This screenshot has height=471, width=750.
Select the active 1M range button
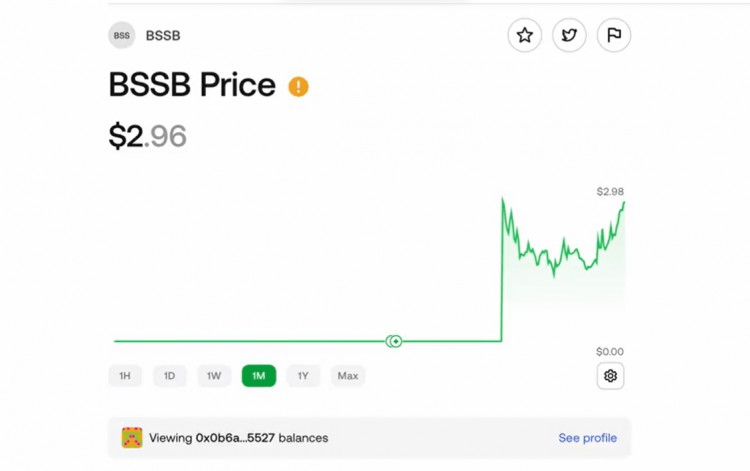pos(259,376)
